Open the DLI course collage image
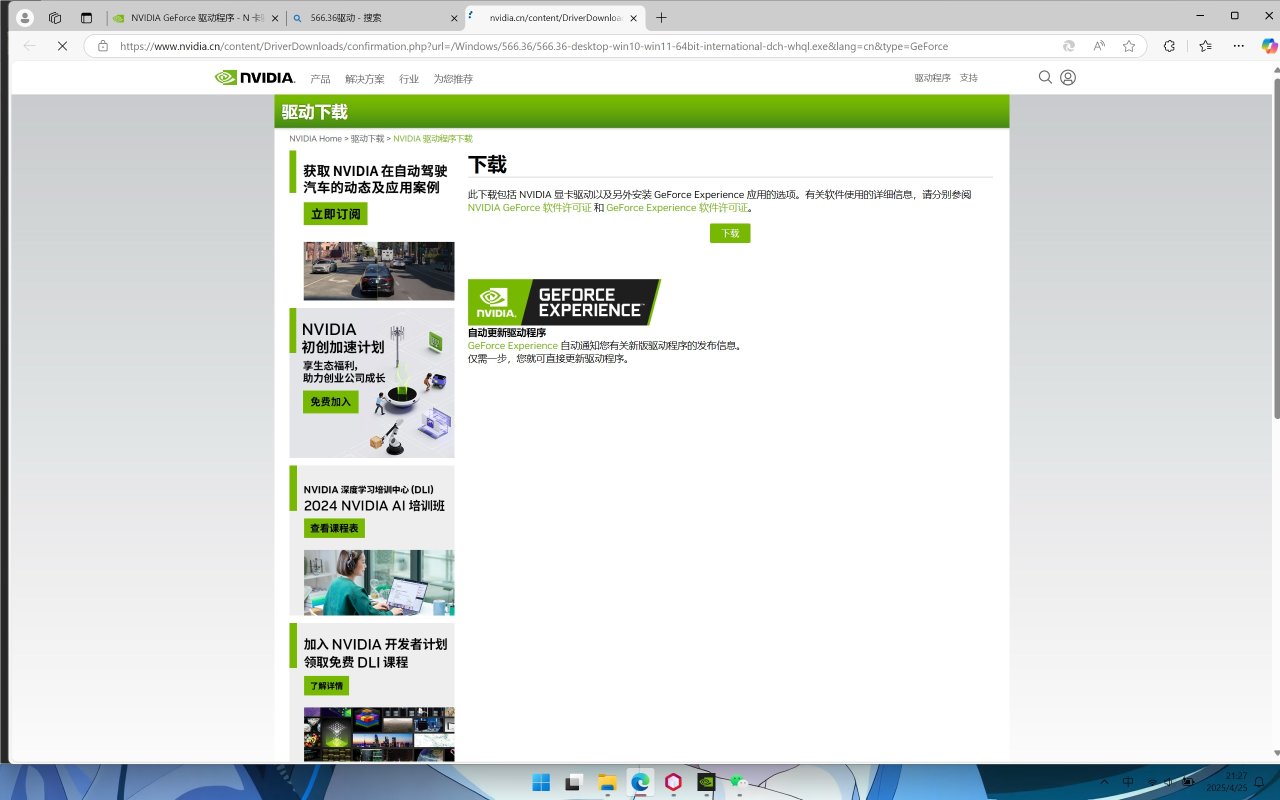 [x=379, y=734]
